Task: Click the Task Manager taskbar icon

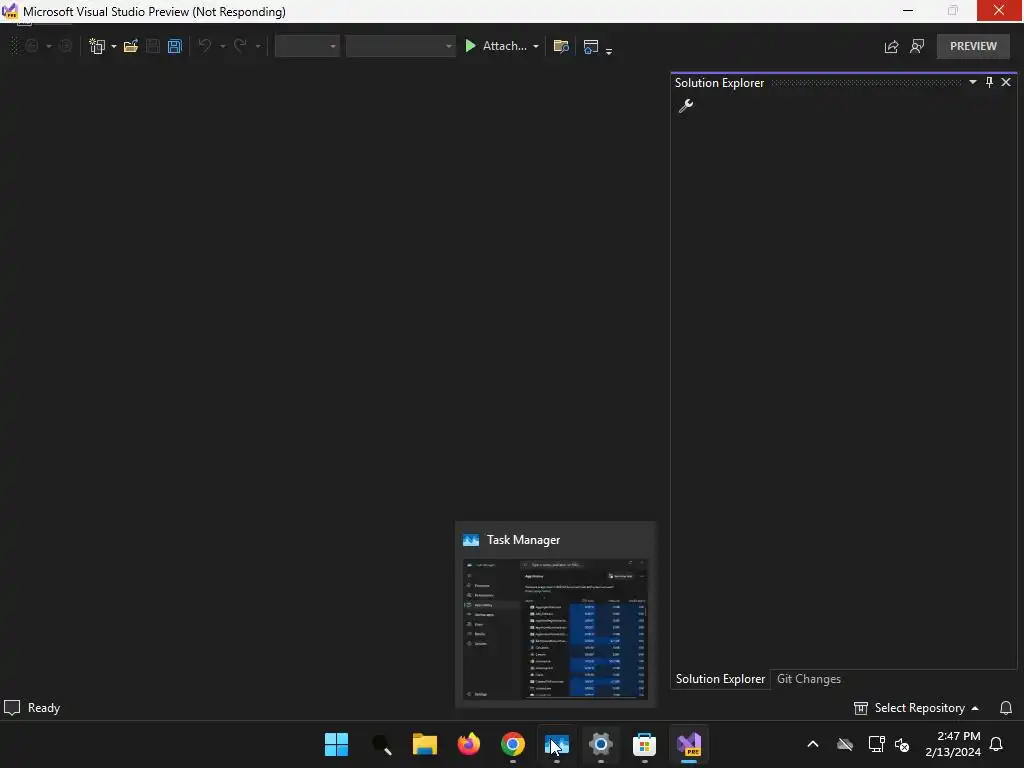Action: click(x=556, y=744)
